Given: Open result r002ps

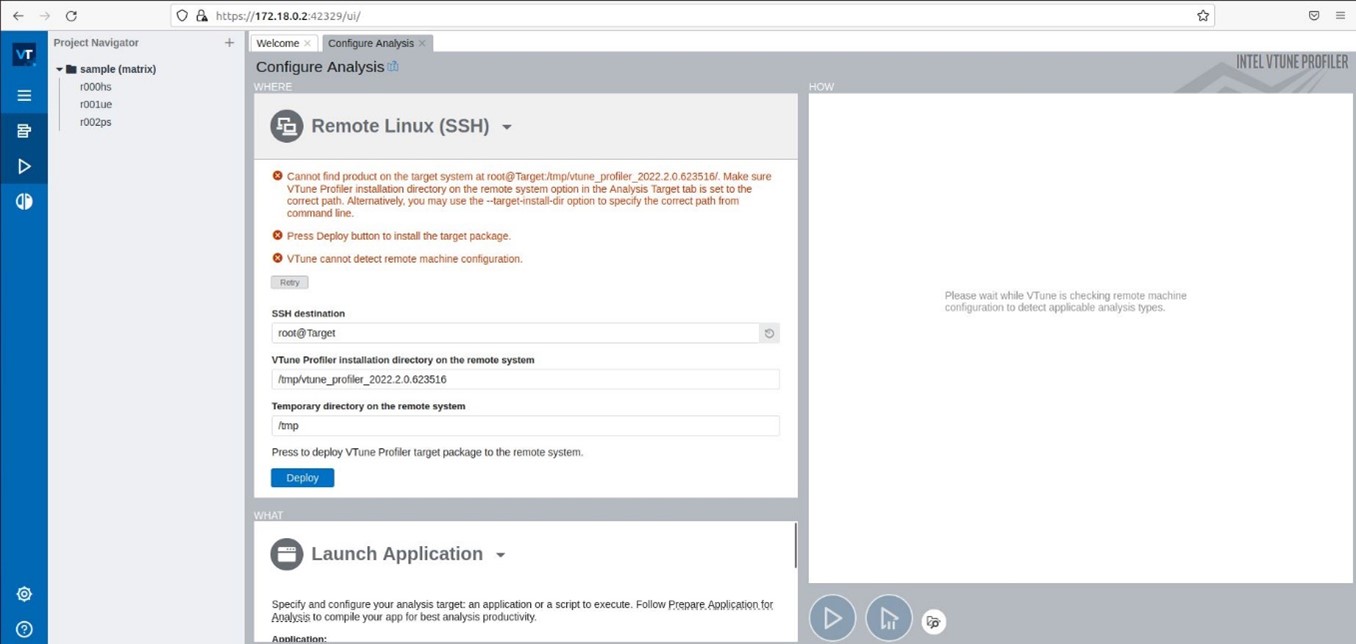Looking at the screenshot, I should [x=96, y=122].
